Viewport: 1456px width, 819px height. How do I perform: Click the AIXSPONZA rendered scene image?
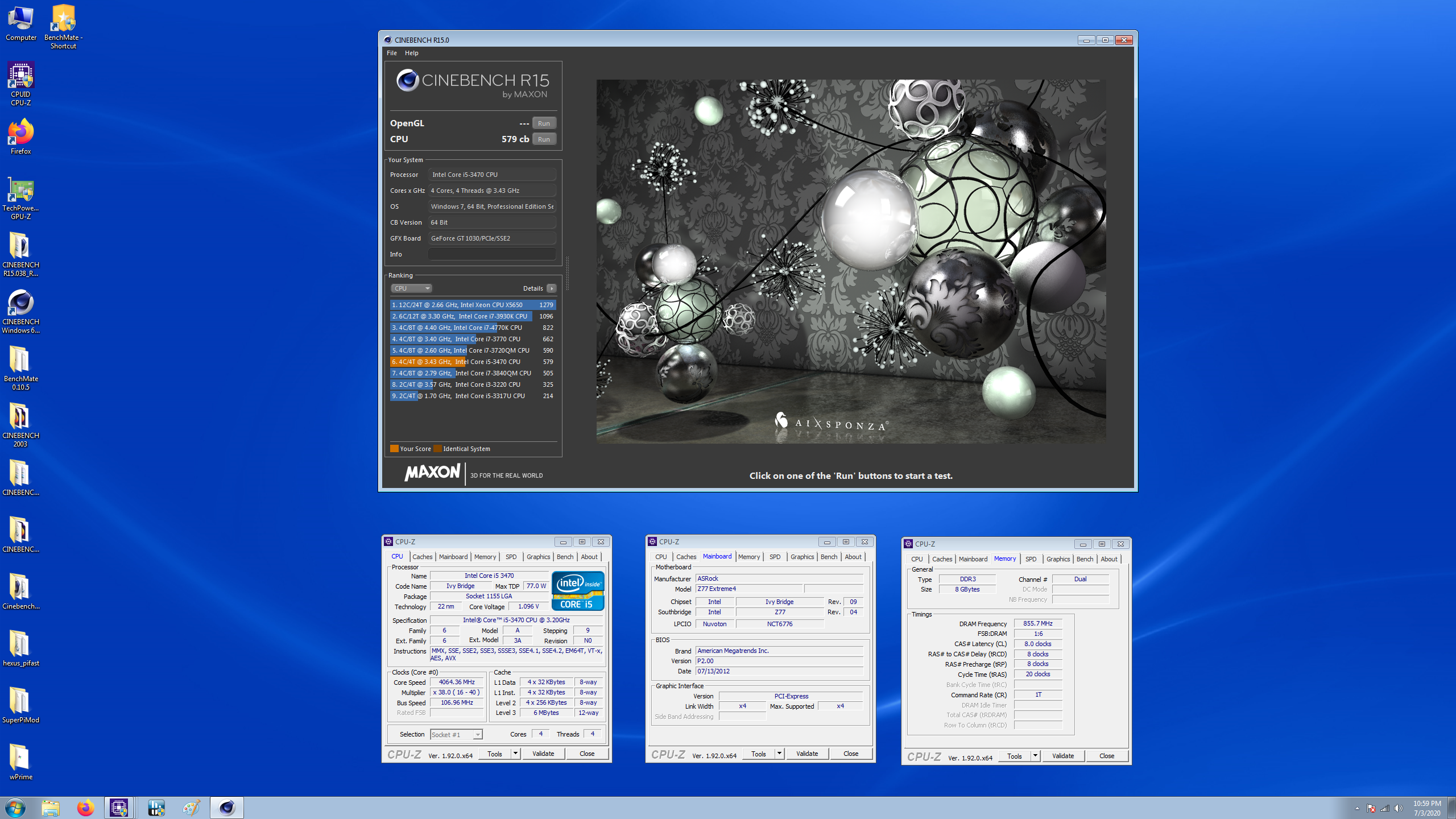[851, 261]
